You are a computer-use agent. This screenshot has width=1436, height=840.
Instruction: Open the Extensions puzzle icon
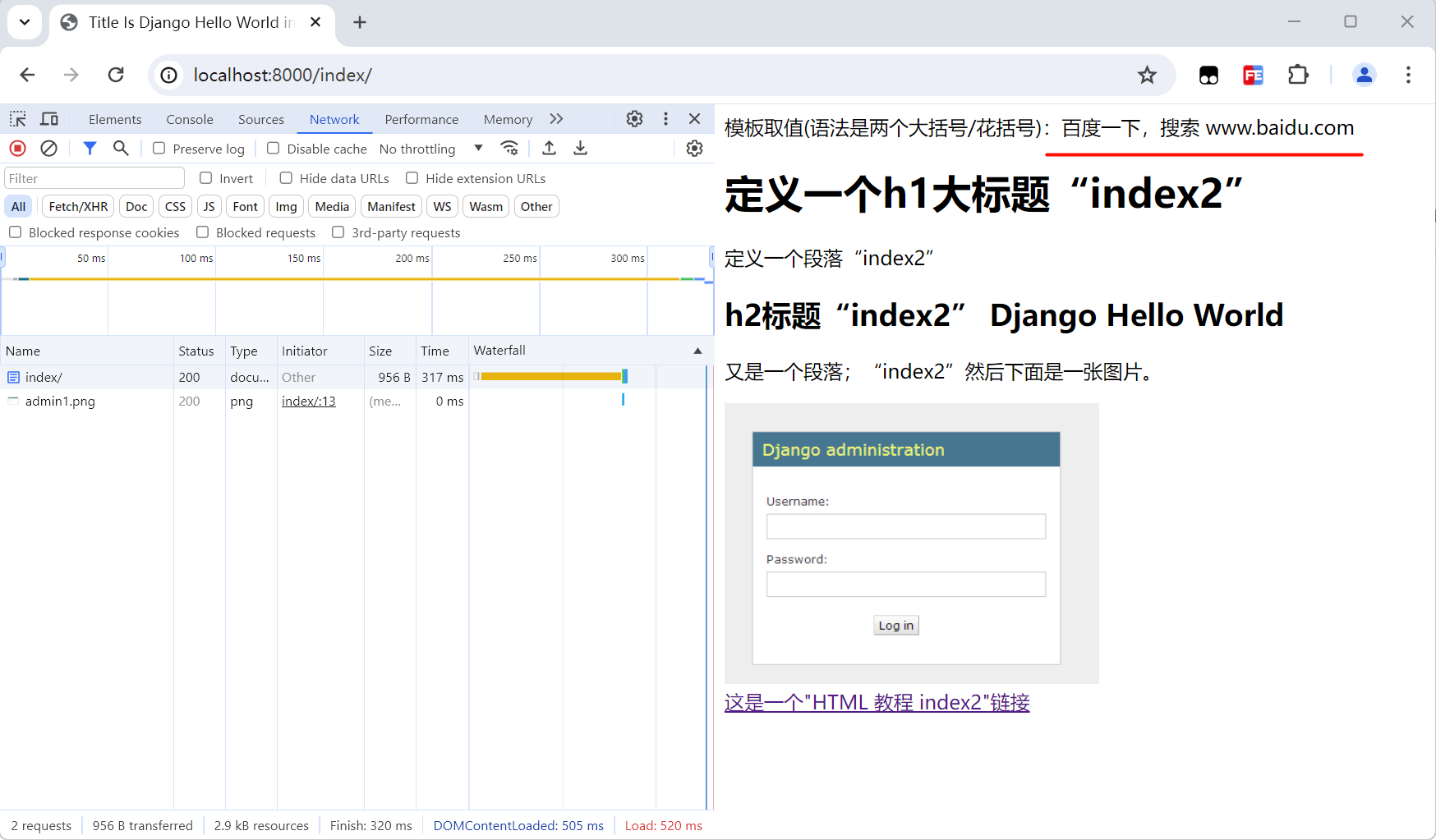(x=1298, y=76)
